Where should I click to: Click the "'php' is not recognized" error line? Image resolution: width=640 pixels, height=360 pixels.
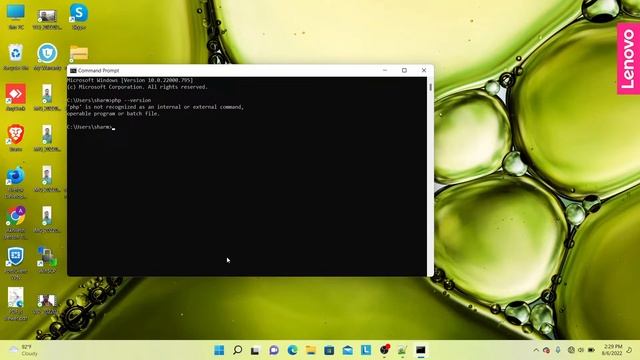point(156,107)
